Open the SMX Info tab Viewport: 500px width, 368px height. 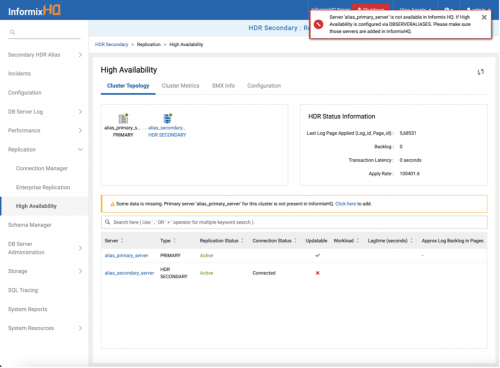click(223, 86)
